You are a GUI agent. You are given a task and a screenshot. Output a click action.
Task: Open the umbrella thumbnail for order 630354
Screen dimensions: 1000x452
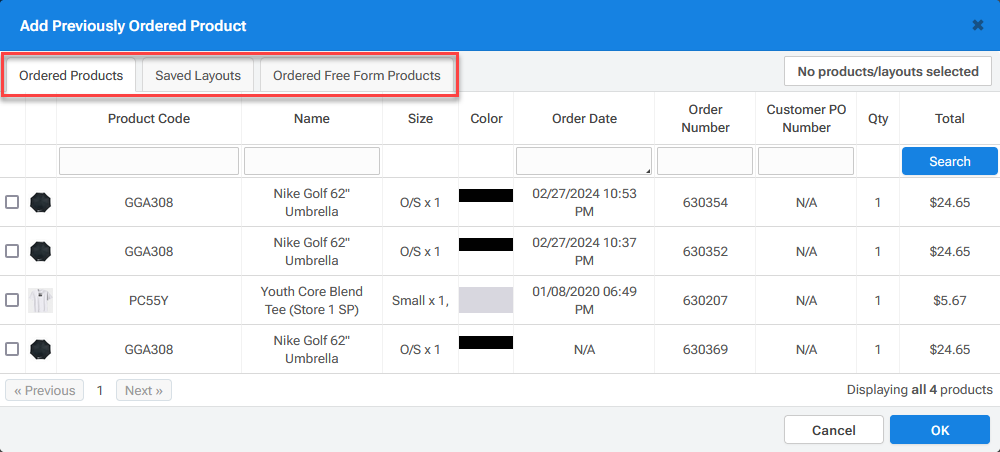pyautogui.click(x=41, y=203)
